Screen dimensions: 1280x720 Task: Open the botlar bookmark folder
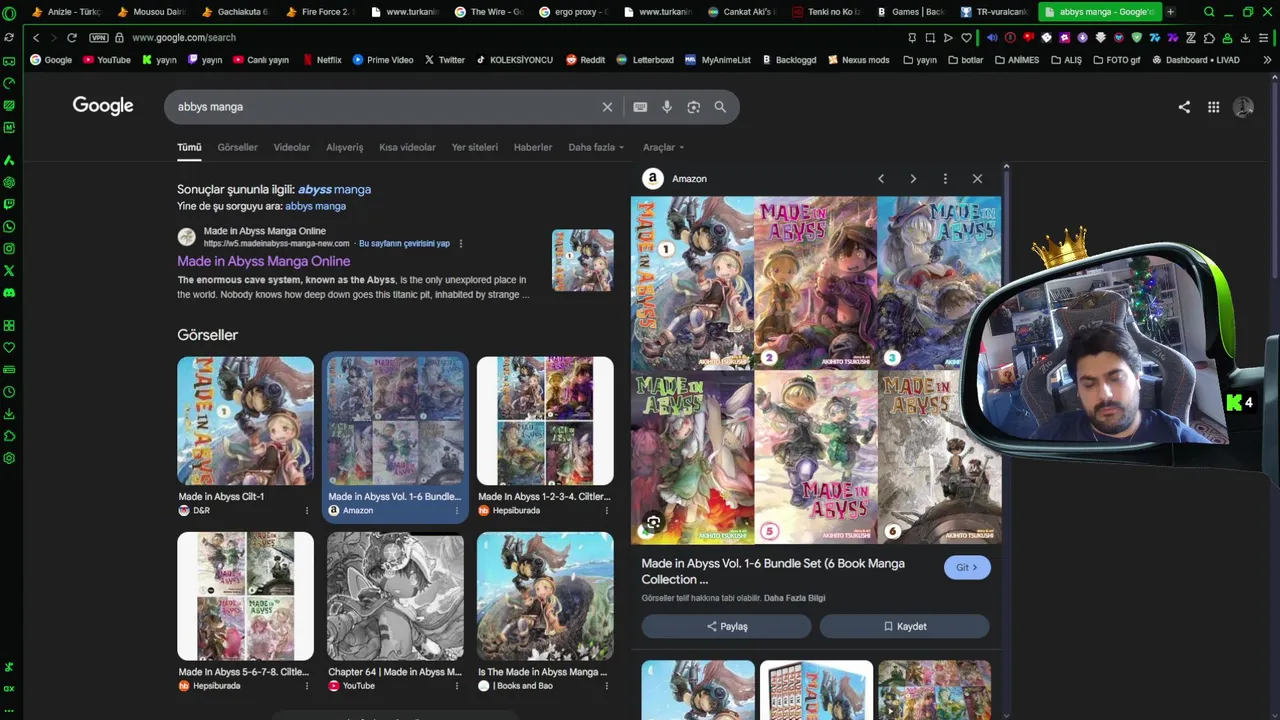965,60
